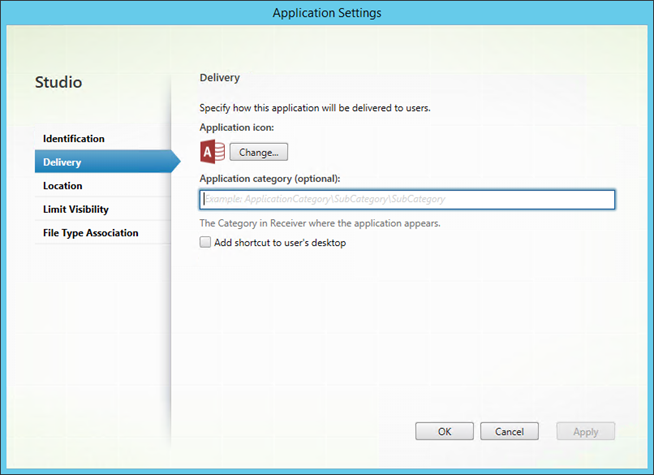The height and width of the screenshot is (475, 654).
Task: Click the 'Application icon:' label
Action: [236, 127]
